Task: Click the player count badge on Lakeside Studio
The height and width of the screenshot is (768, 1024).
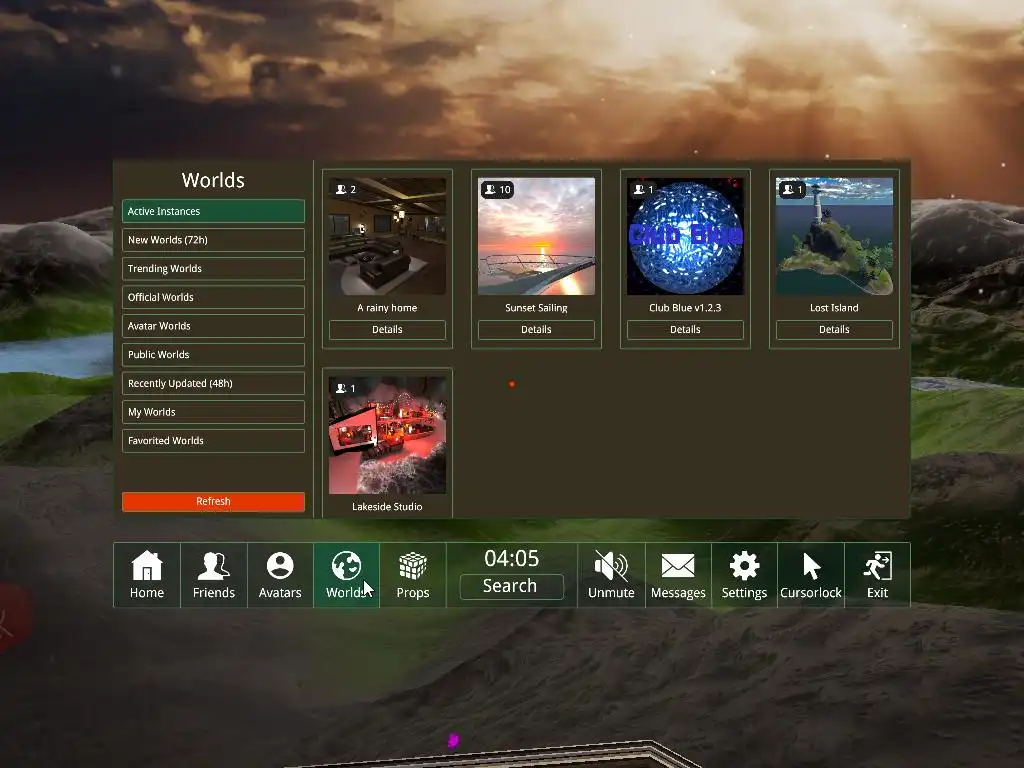Action: click(346, 389)
